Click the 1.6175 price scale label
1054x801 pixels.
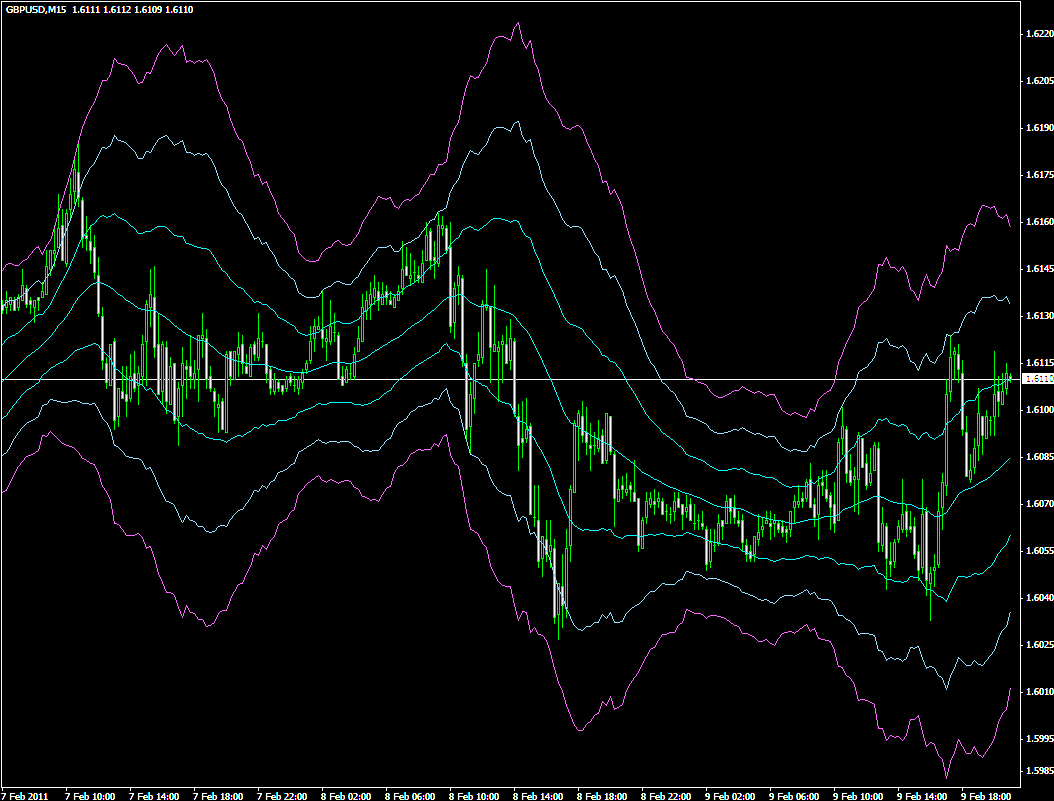coord(1039,175)
